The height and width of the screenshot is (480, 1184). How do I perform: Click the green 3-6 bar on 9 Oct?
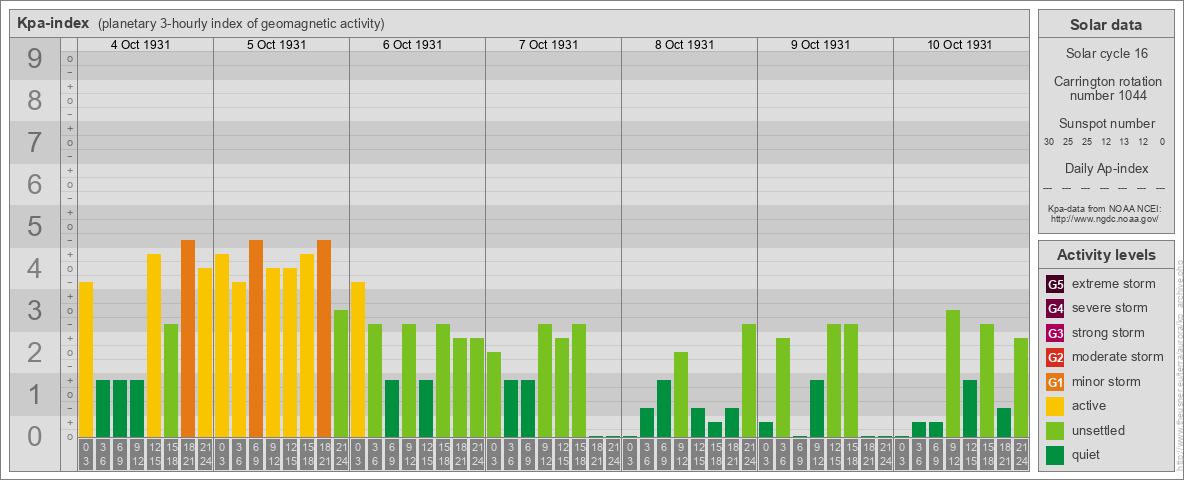tap(783, 387)
